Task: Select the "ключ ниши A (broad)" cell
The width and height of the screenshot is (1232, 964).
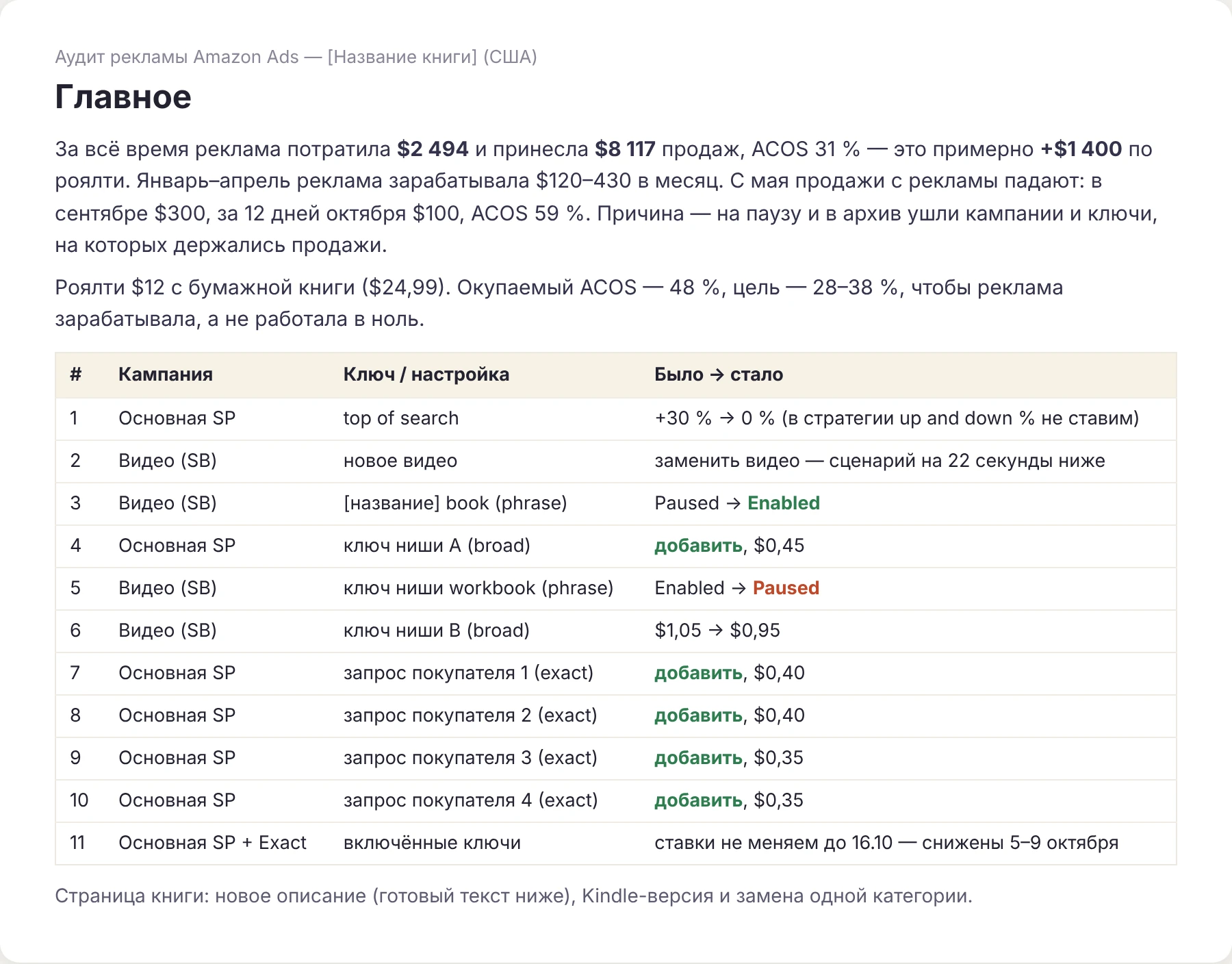Action: [437, 546]
